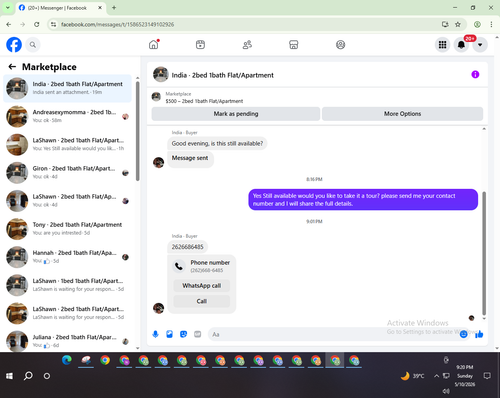Choose a sticker icon
Viewport: 500px width, 398px height.
tap(183, 334)
